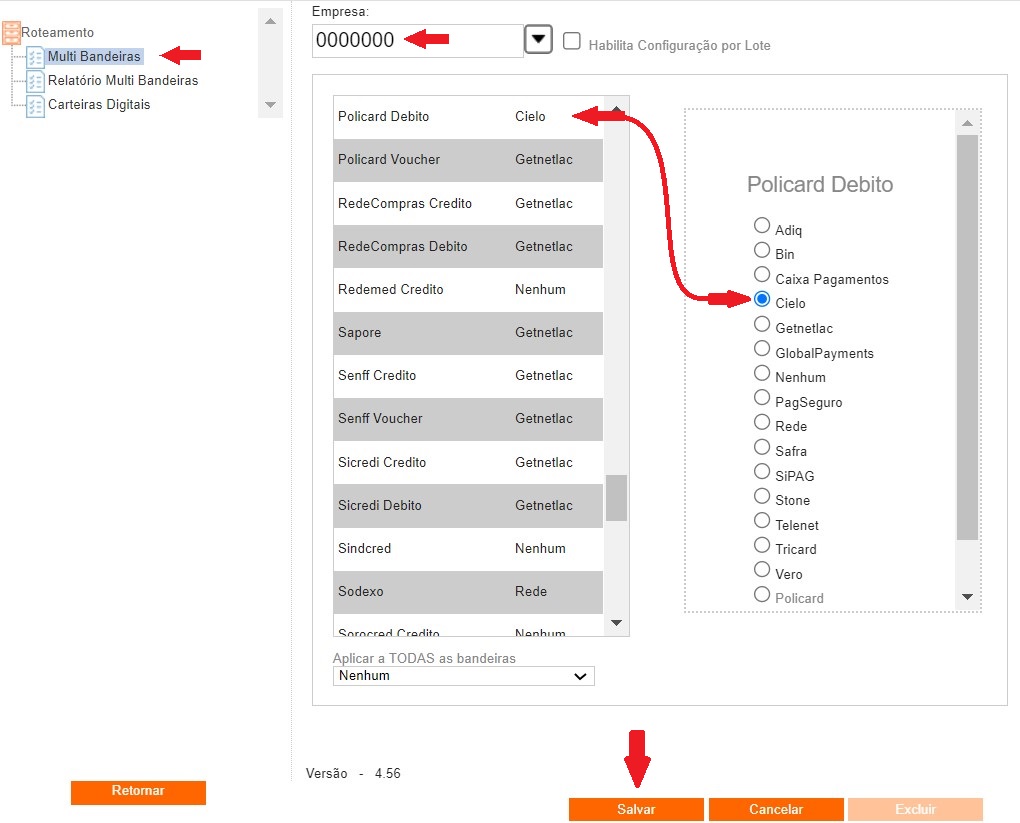Screen dimensions: 1020x823
Task: Select the Sapore row
Action: pos(468,333)
